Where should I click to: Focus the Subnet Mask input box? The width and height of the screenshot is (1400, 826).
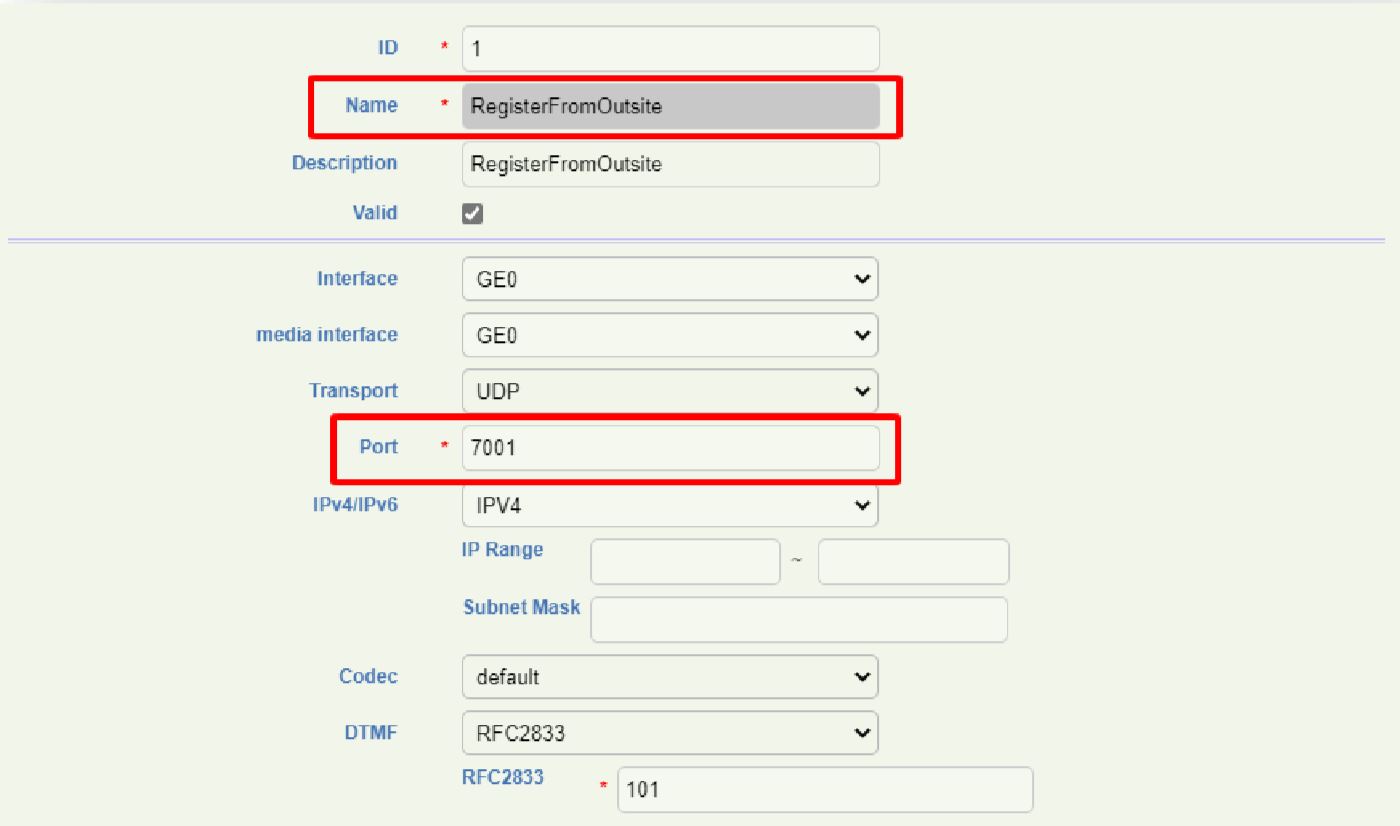click(799, 620)
